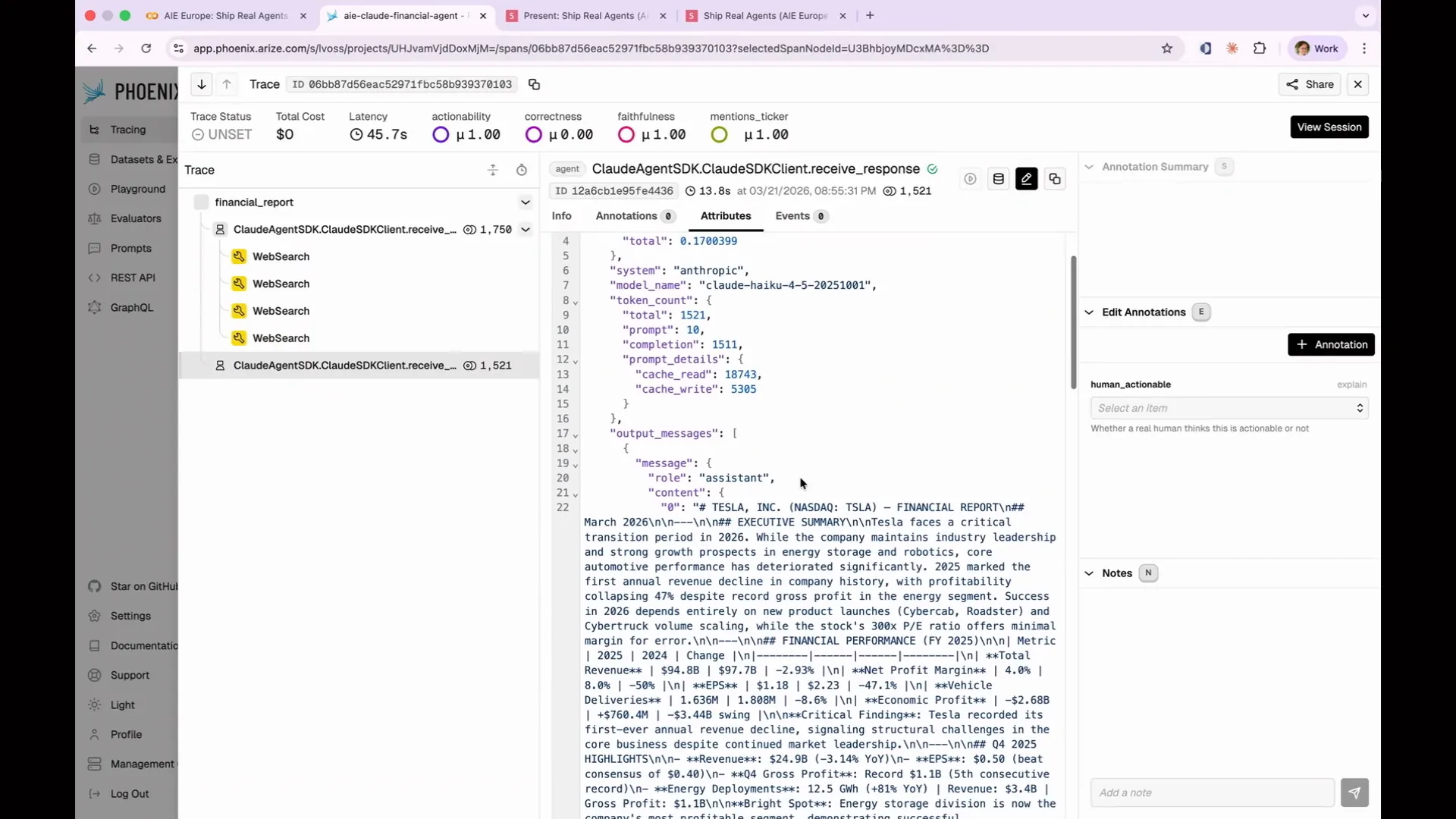Collapse all spans in trace tree
Viewport: 1456px width, 819px height.
493,170
